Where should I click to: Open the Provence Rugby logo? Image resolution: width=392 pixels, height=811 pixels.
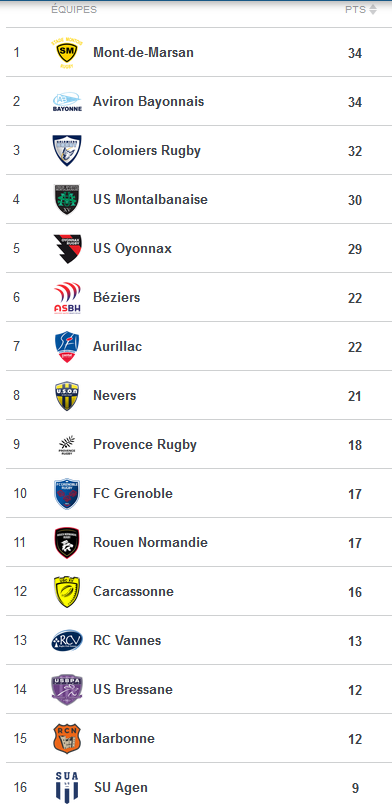point(67,445)
